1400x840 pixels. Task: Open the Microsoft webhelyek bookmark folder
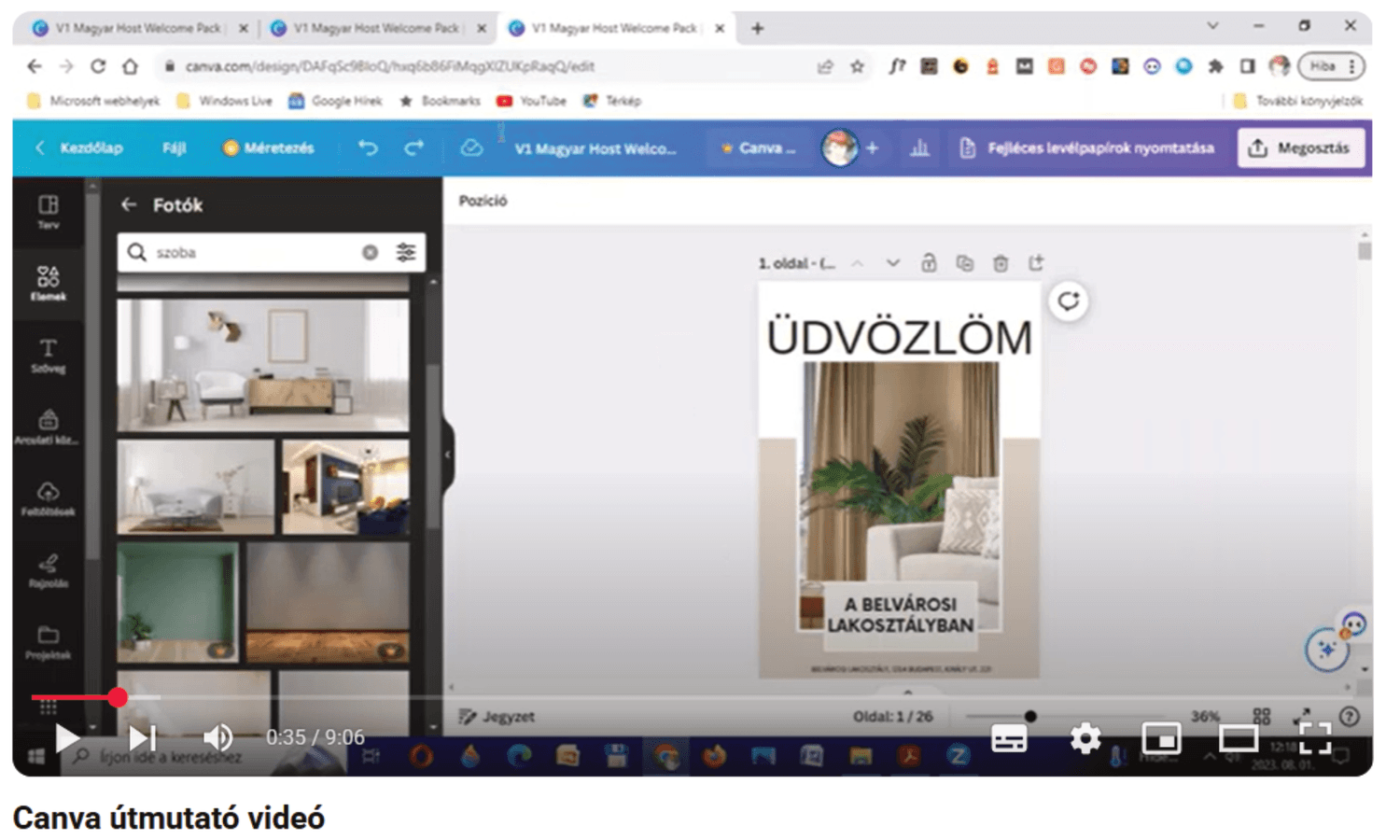point(93,101)
